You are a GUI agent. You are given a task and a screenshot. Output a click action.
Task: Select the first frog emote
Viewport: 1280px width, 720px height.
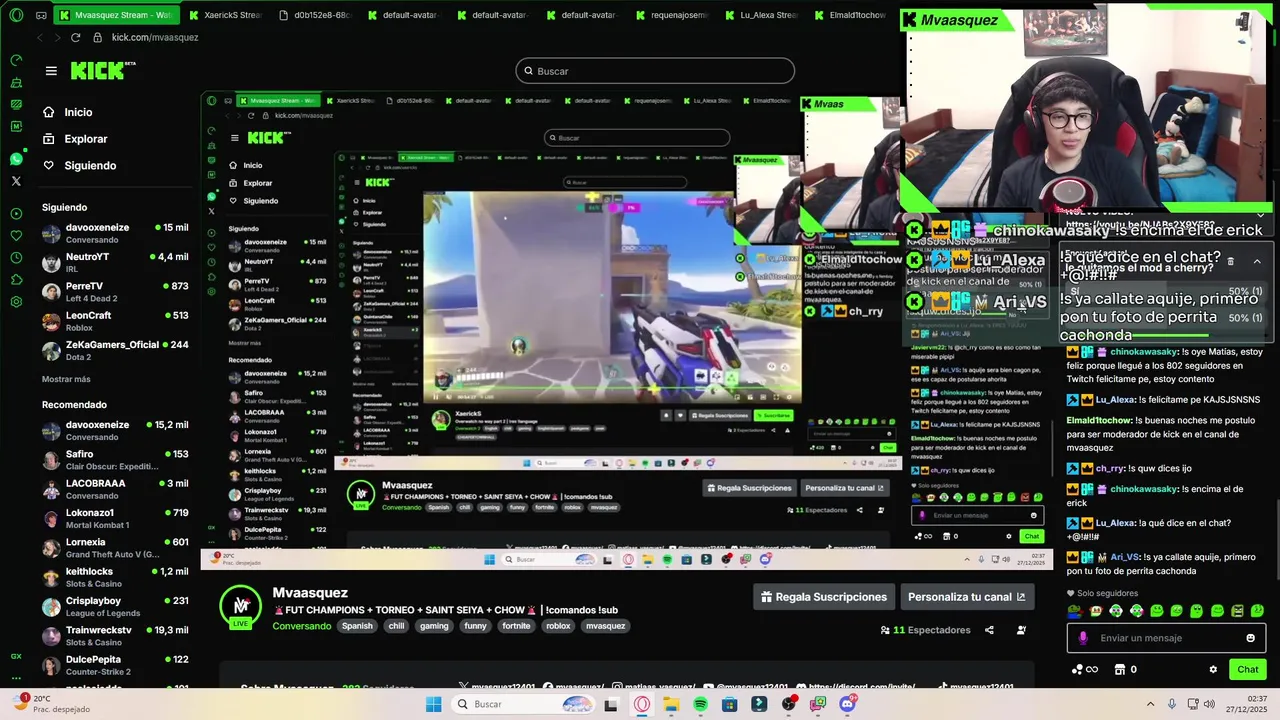point(1075,611)
